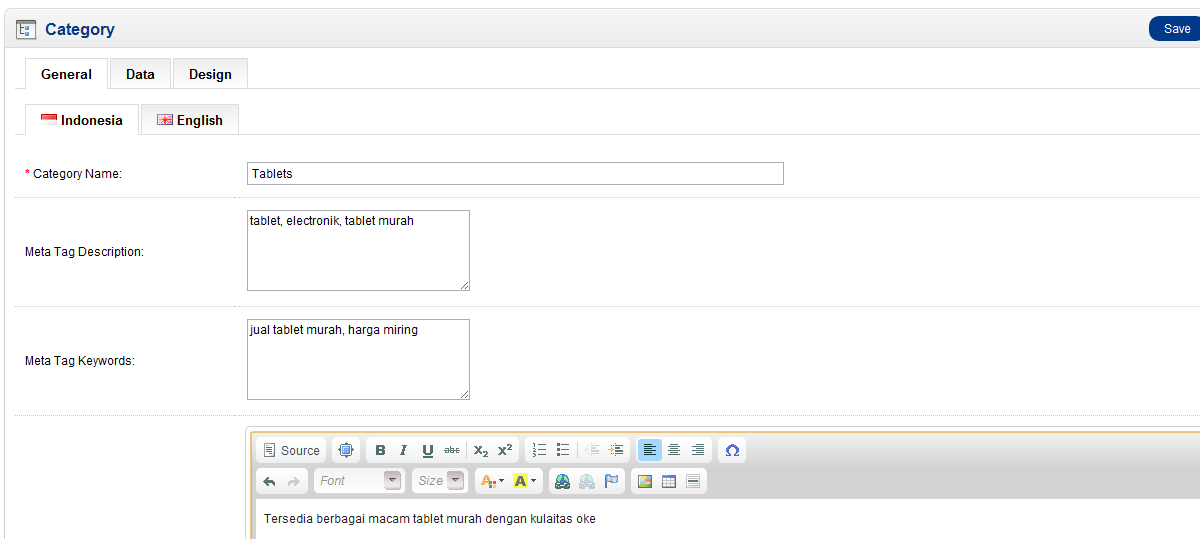Click the underline icon
Image resolution: width=1200 pixels, height=539 pixels.
(428, 451)
